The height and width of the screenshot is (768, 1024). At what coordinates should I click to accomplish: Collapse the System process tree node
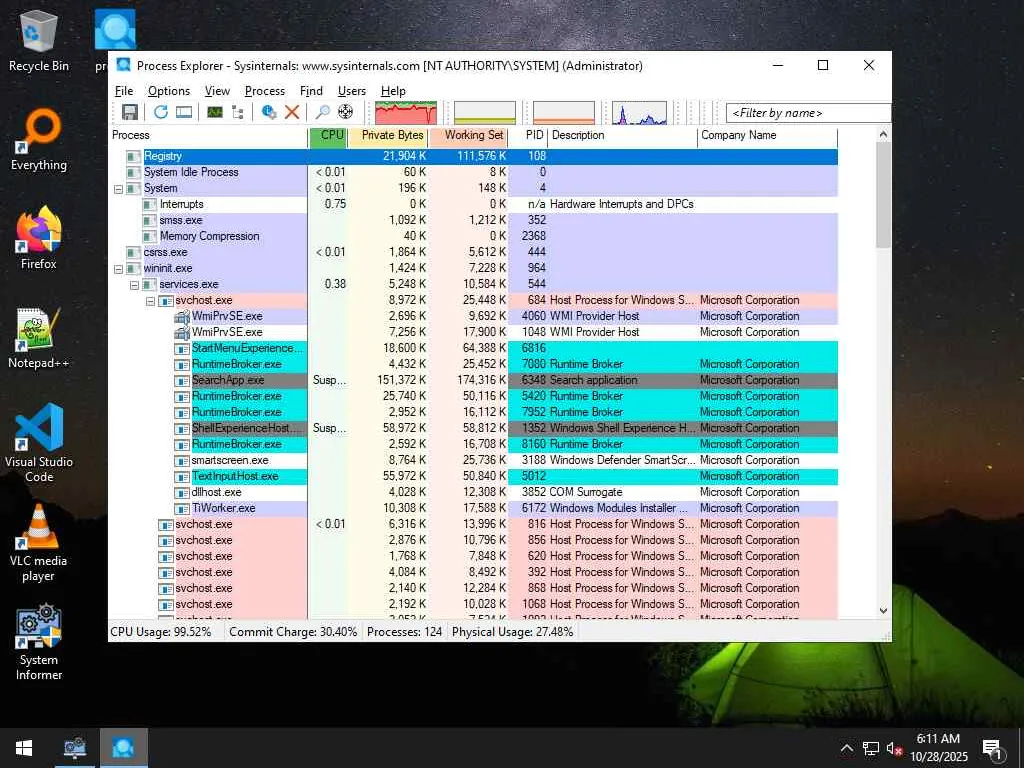[118, 189]
